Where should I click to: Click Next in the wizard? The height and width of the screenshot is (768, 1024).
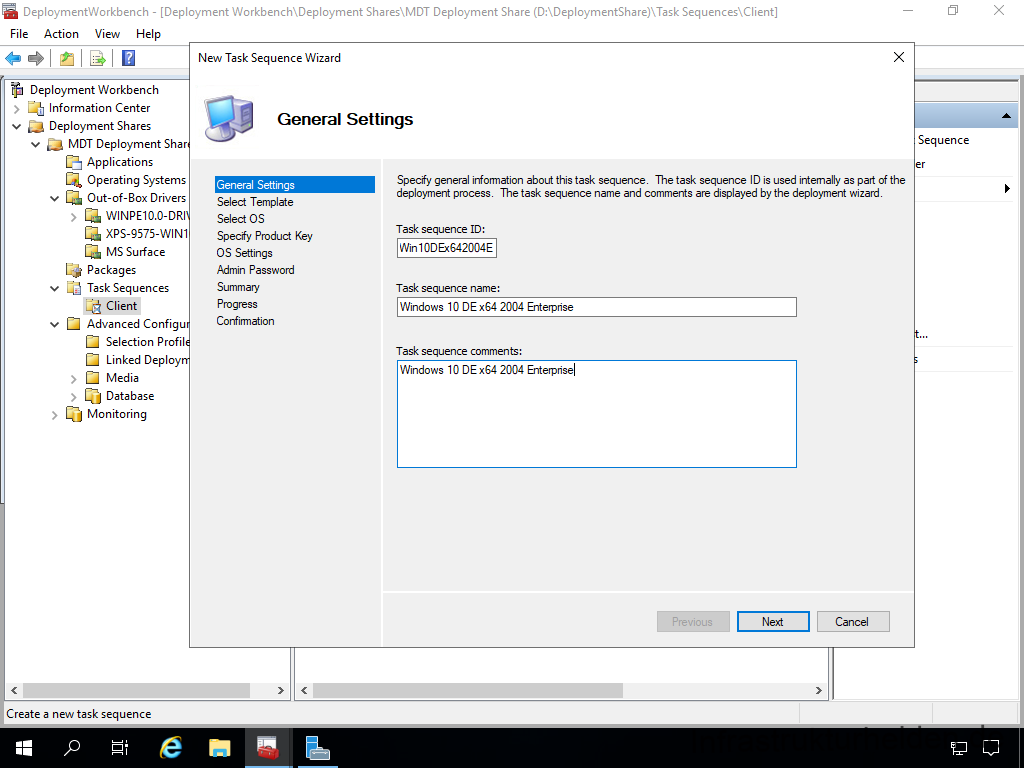[x=773, y=622]
